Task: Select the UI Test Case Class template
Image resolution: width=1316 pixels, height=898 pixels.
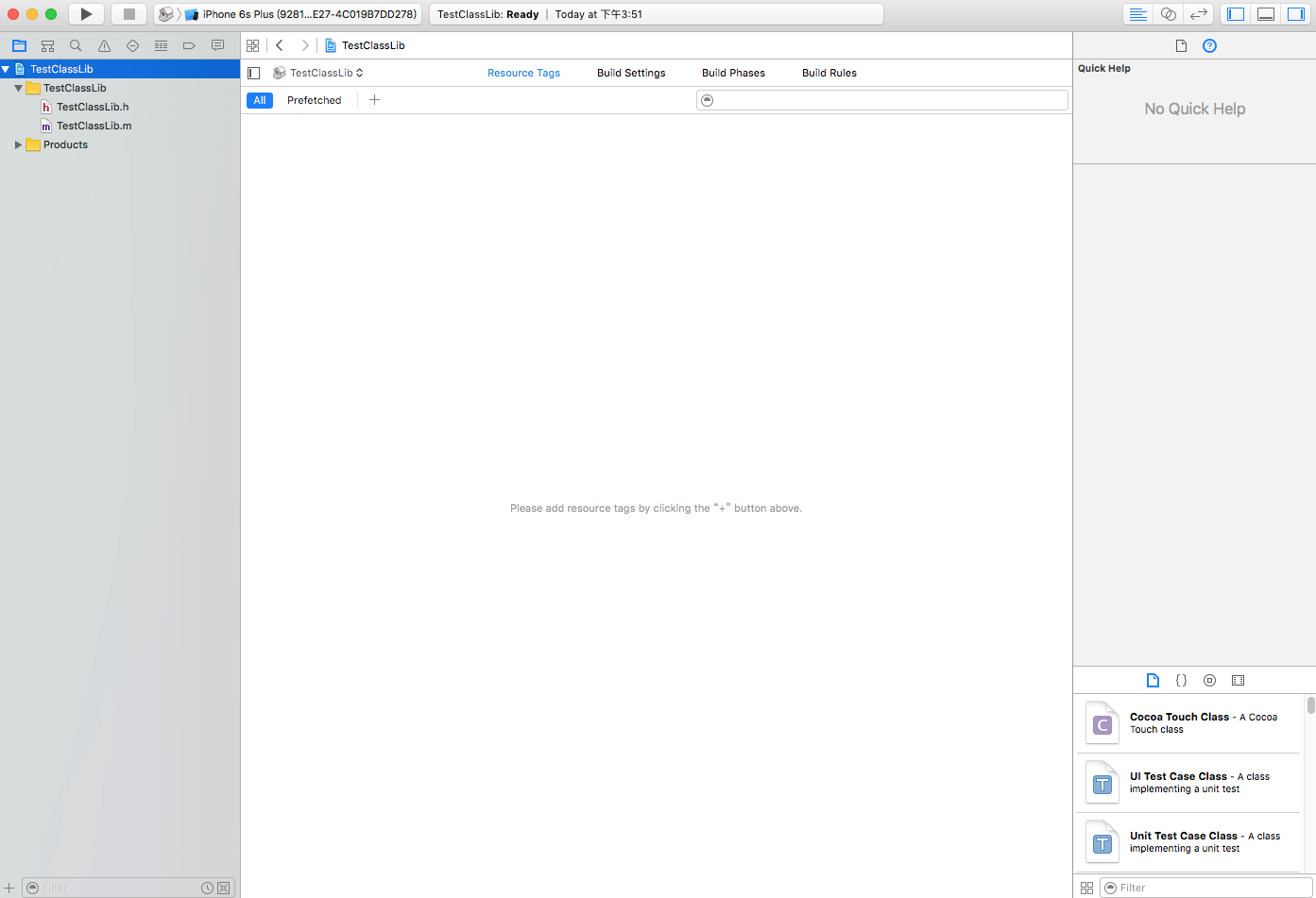Action: [x=1188, y=783]
